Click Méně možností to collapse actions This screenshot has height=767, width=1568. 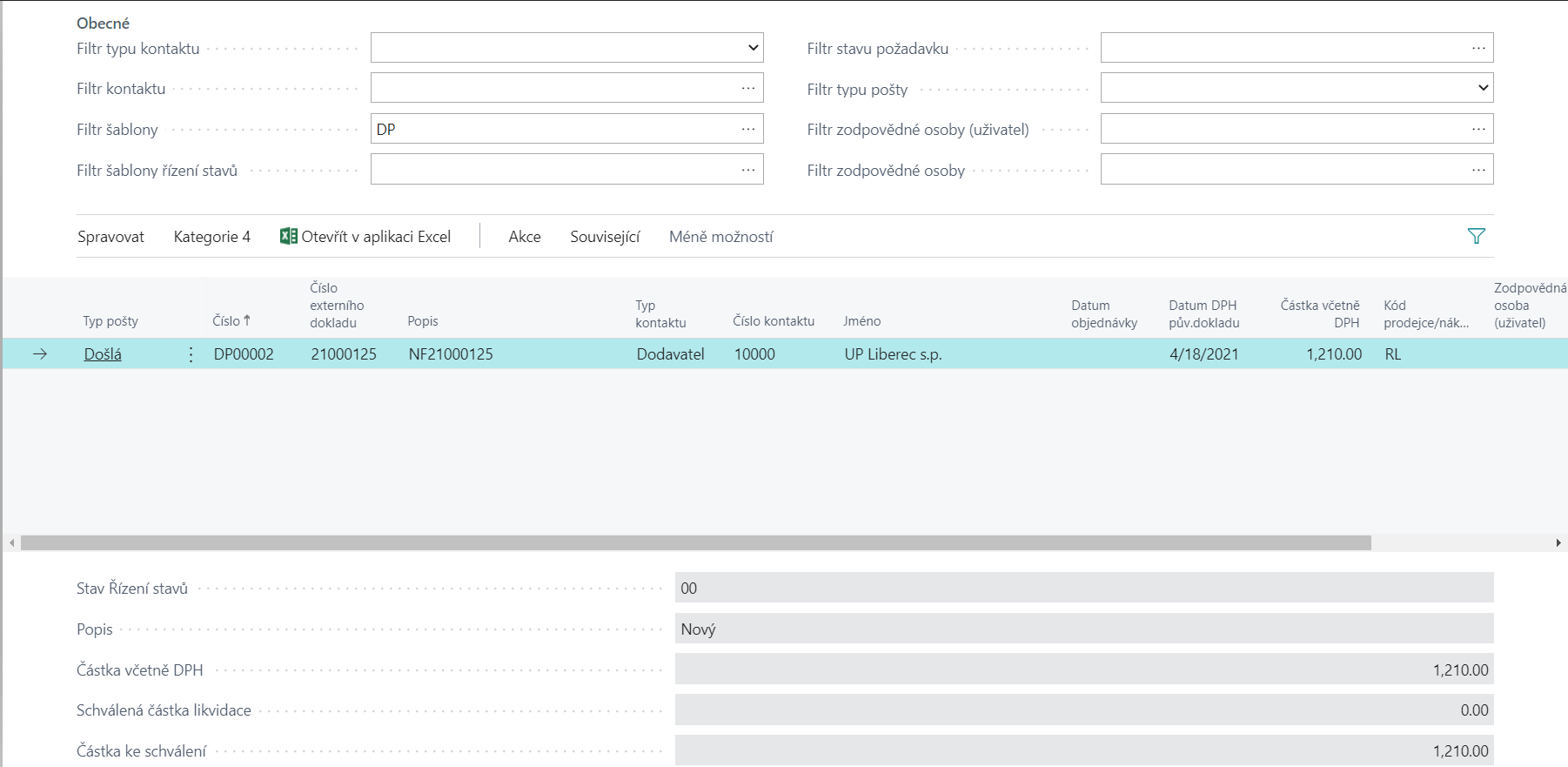[720, 237]
